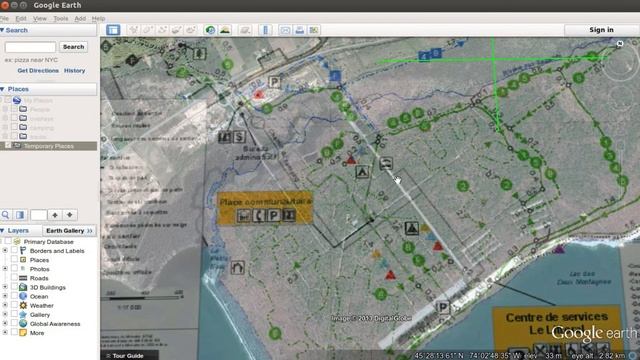Toggle the Temporary Places checkbox

click(8, 146)
